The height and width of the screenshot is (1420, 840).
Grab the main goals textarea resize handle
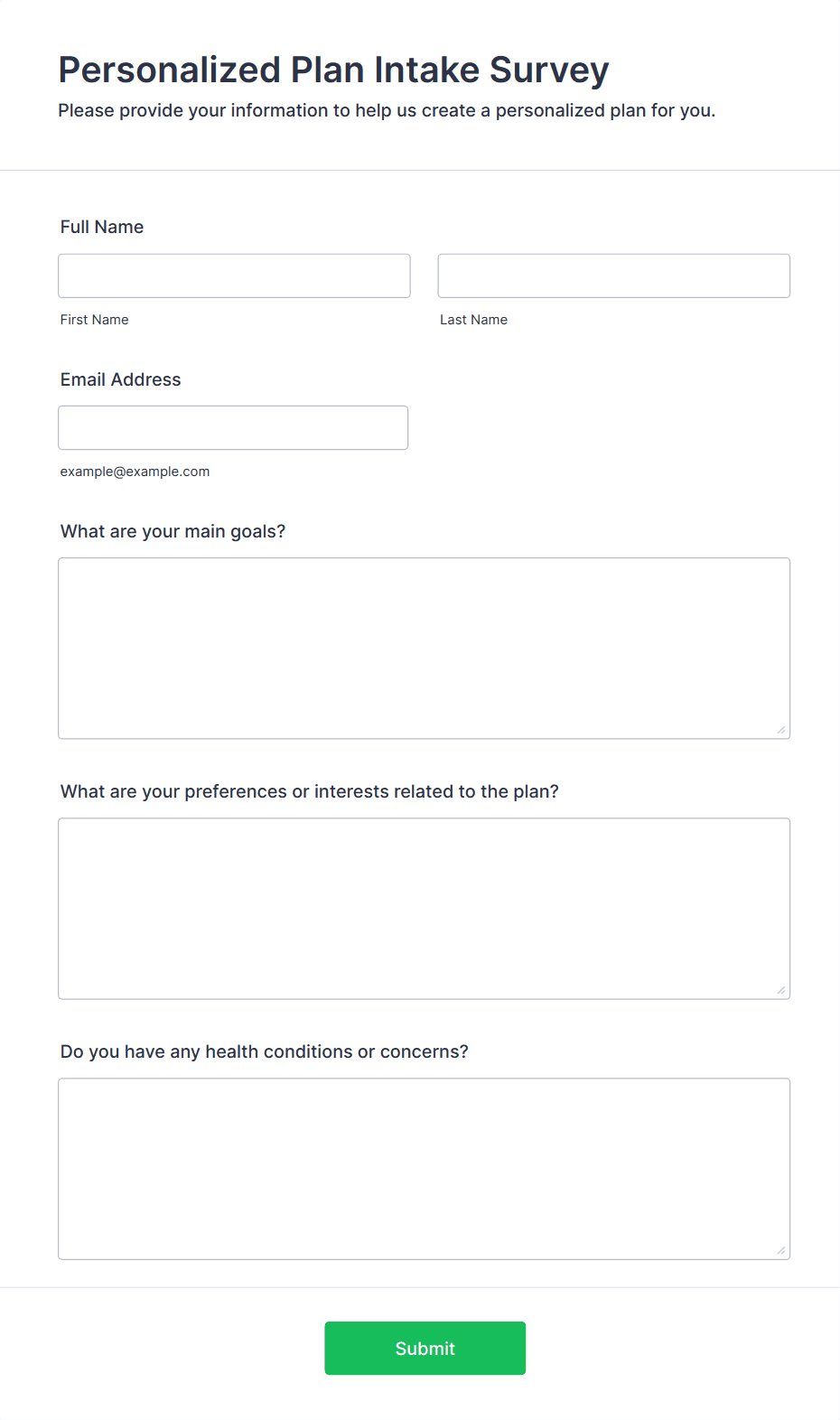coord(781,730)
